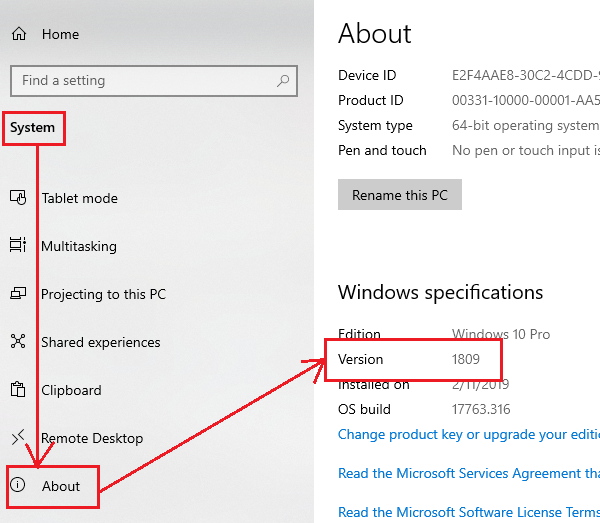Select Multitasking in the sidebar
The width and height of the screenshot is (600, 523).
(x=78, y=246)
